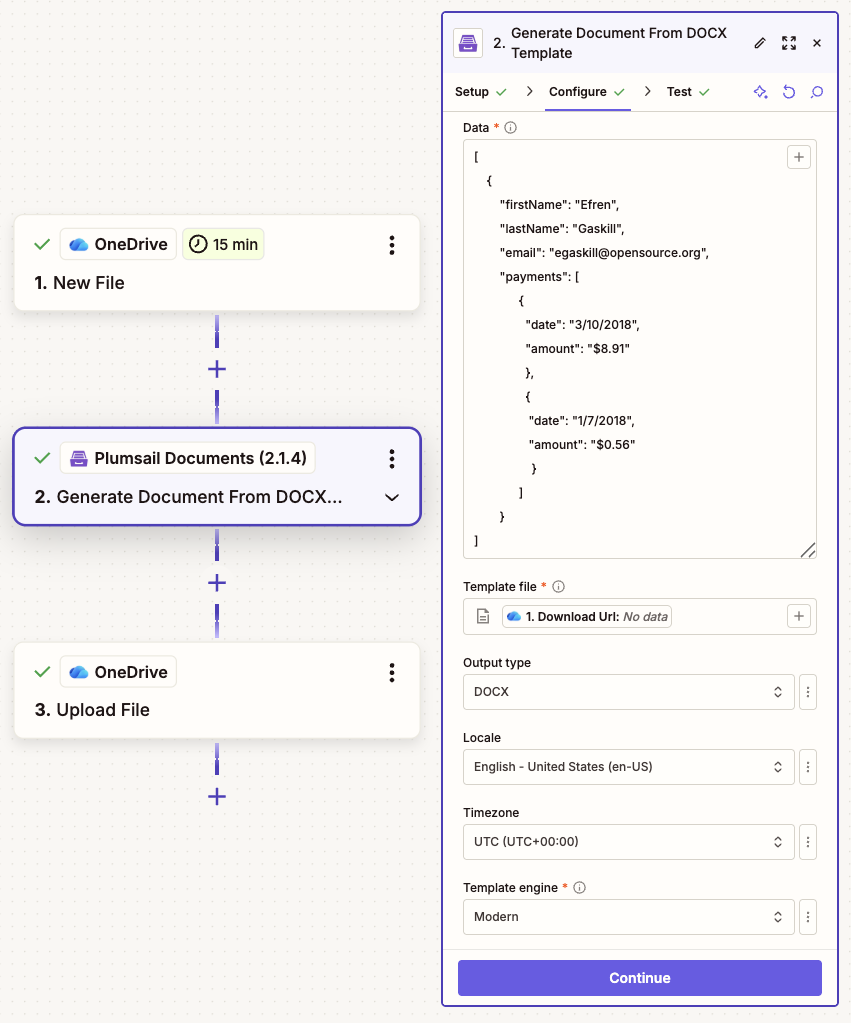Expand the step panel to fullscreen
This screenshot has height=1023, width=851.
[x=789, y=43]
